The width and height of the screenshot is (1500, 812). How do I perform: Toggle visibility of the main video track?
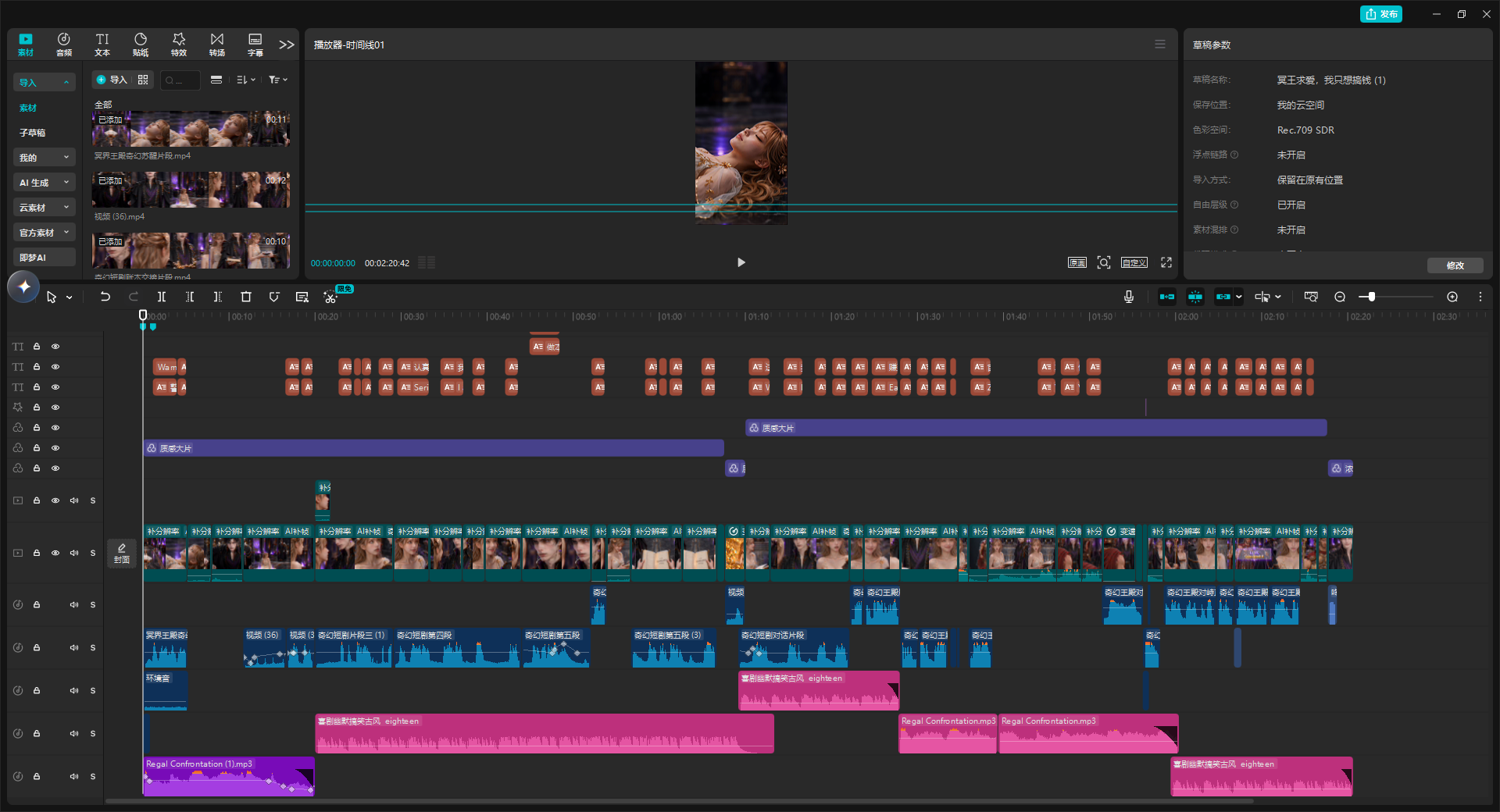55,553
